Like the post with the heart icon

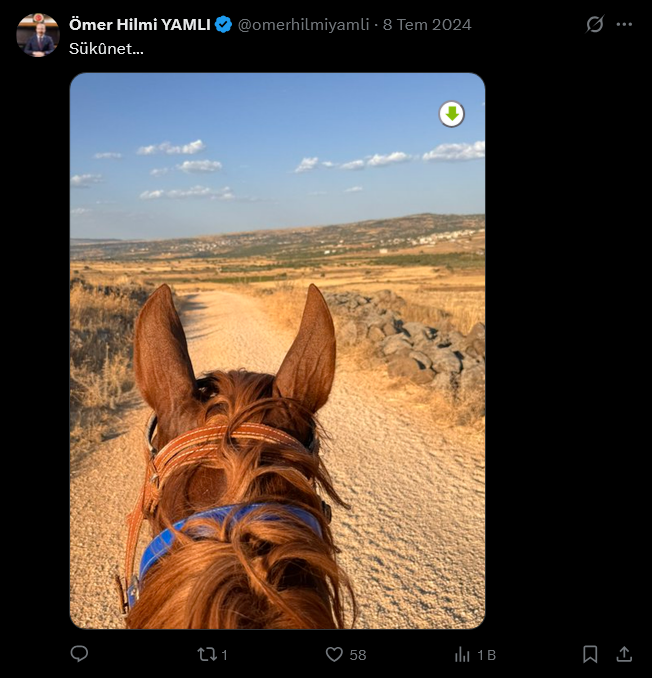point(334,654)
